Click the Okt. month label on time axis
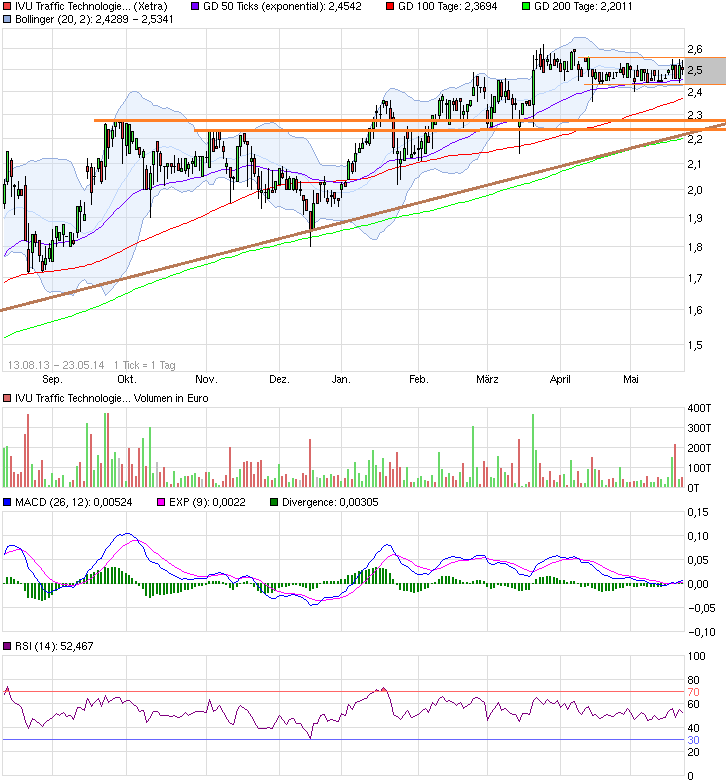Viewport: 726px width, 783px height. coord(127,380)
